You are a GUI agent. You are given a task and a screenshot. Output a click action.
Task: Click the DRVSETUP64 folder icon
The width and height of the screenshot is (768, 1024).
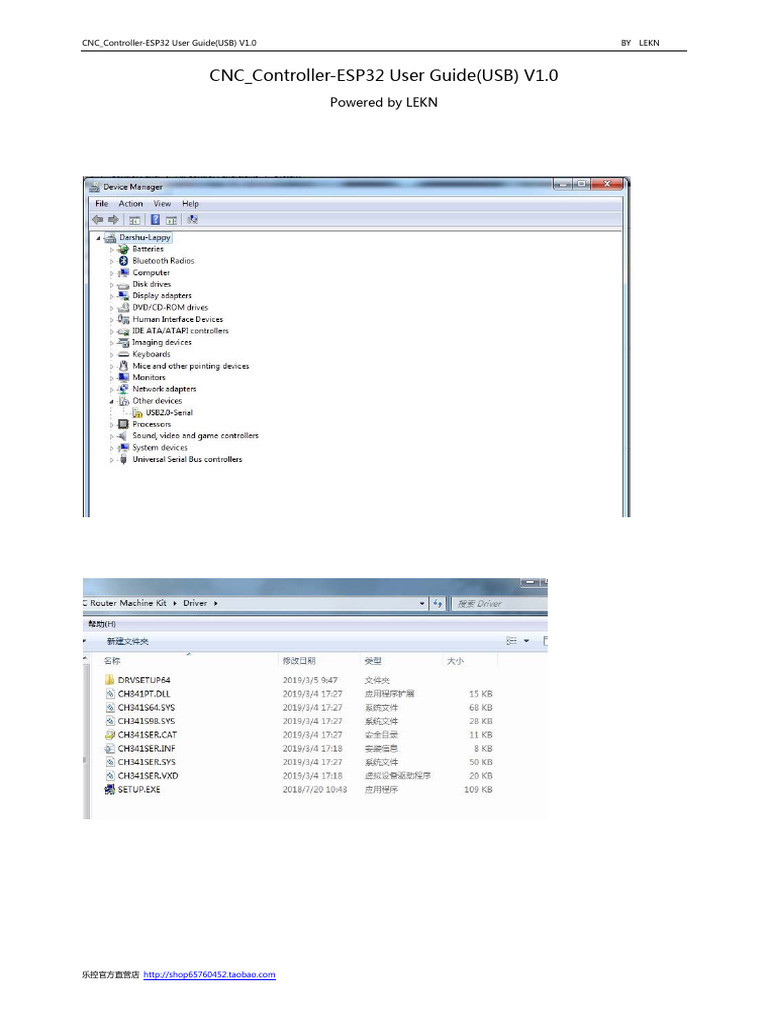110,680
